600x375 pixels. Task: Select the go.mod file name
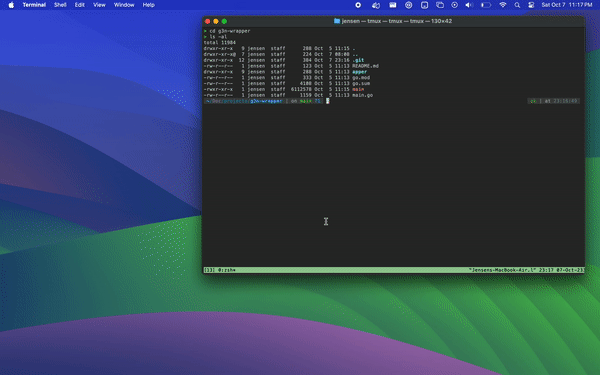(361, 78)
